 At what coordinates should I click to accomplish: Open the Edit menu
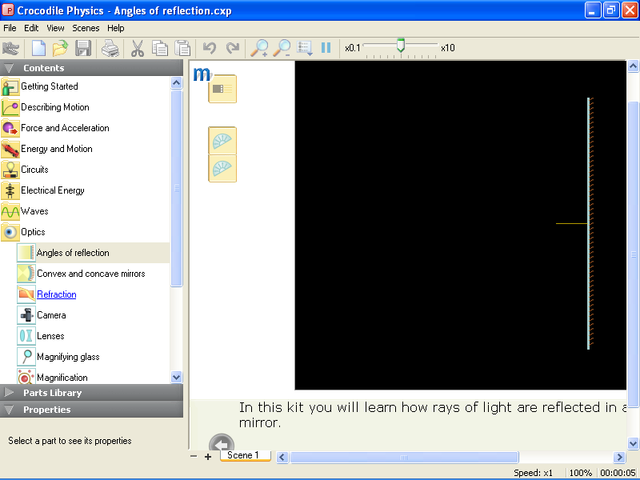pos(31,28)
